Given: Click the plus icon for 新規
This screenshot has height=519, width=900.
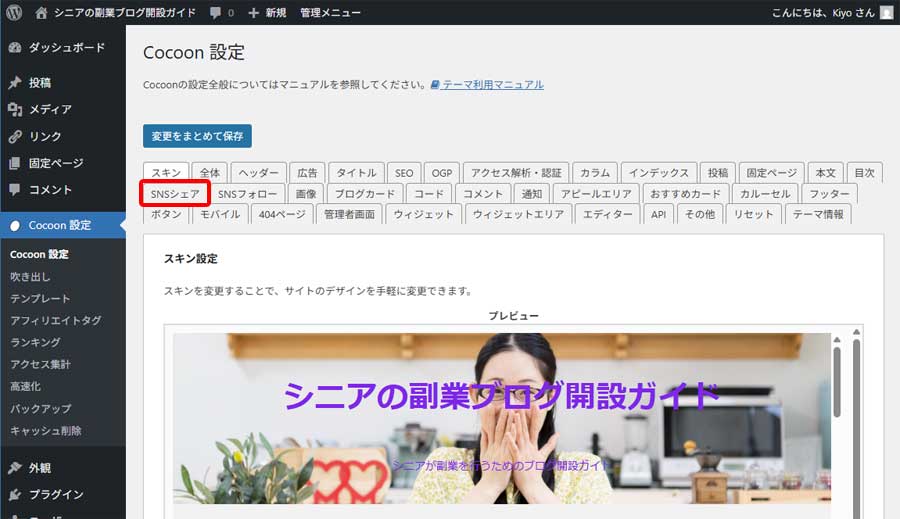Looking at the screenshot, I should click(254, 13).
